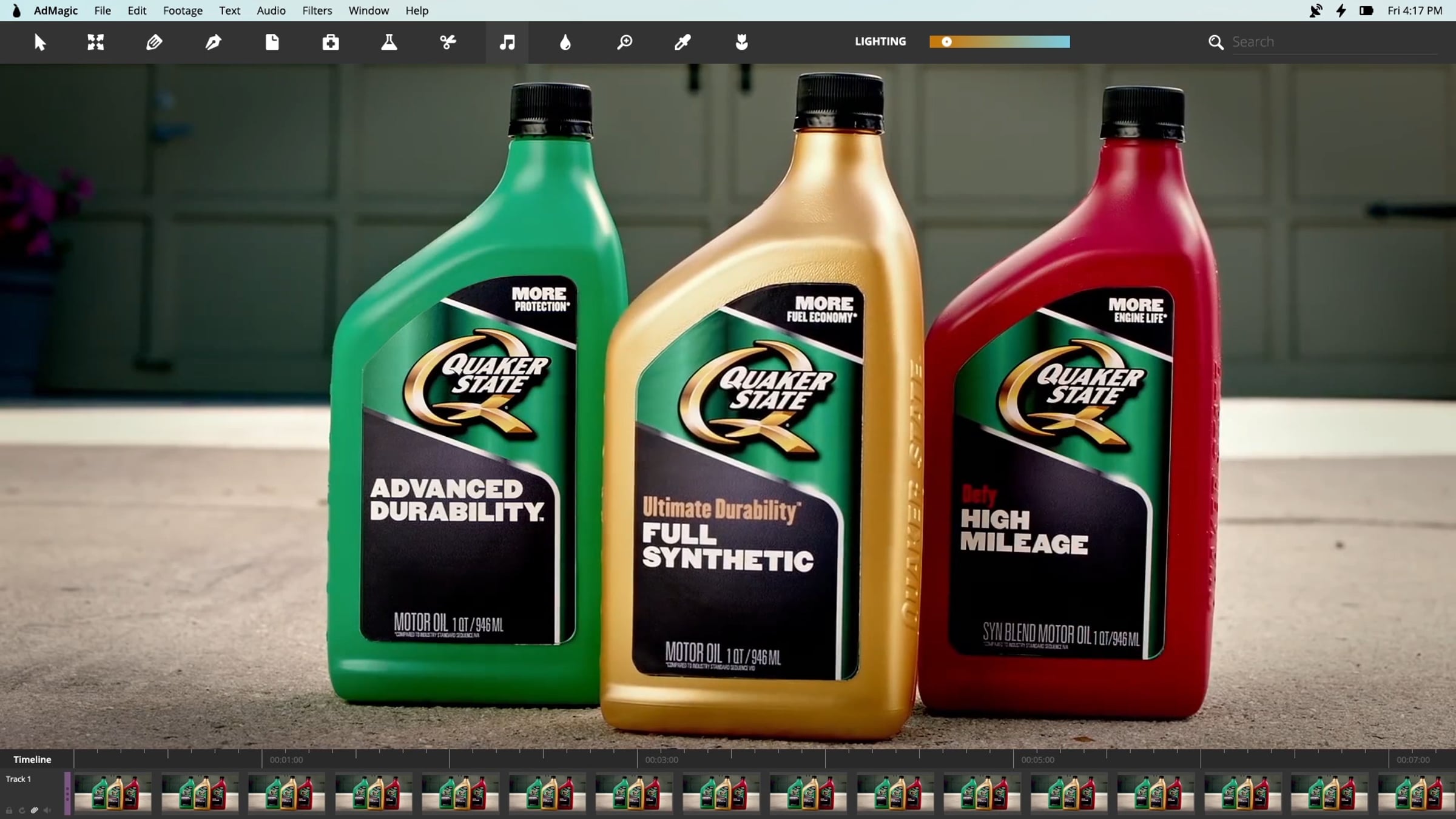The height and width of the screenshot is (819, 1456).
Task: Pick the eyedropper color sampler tool
Action: tap(682, 42)
